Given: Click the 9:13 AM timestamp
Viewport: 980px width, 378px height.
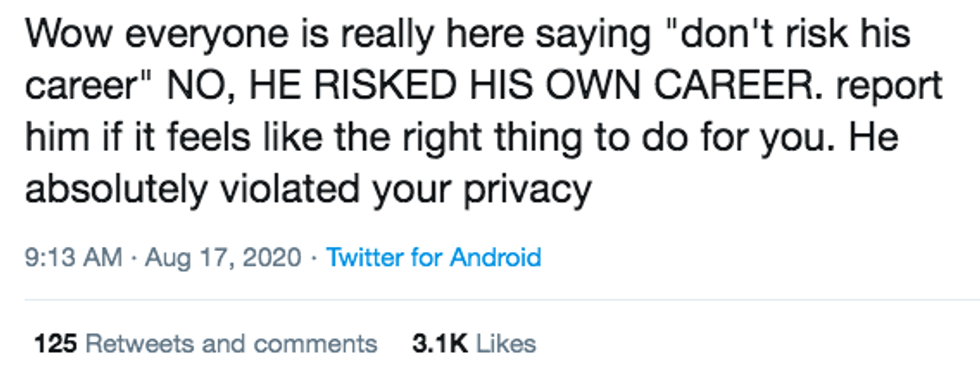Looking at the screenshot, I should pos(74,257).
